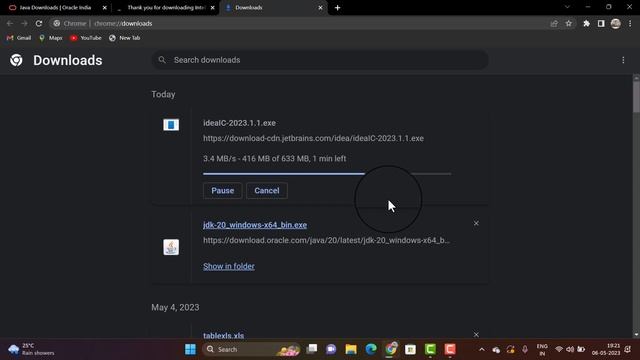Go forward to next page
Viewport: 640px width, 360px height.
[x=24, y=24]
